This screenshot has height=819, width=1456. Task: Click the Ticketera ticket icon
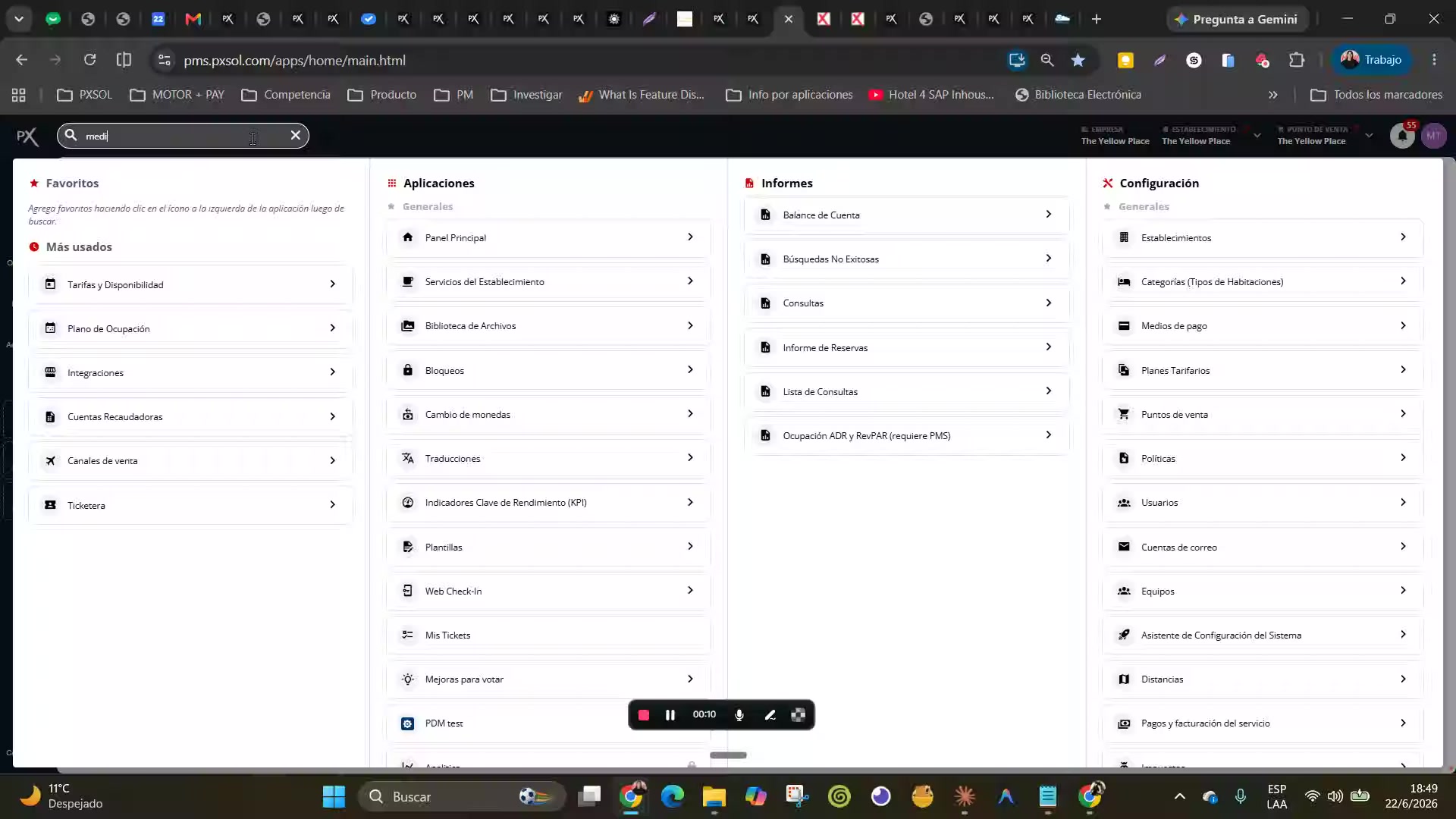pos(50,505)
